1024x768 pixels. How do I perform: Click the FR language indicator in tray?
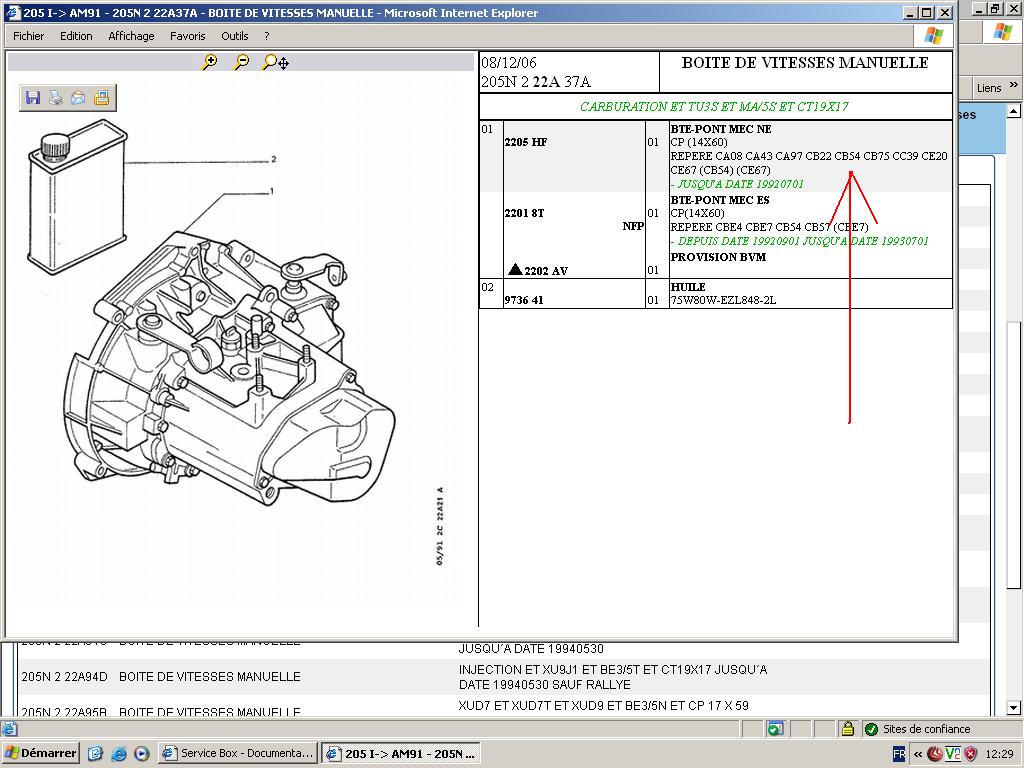[899, 754]
